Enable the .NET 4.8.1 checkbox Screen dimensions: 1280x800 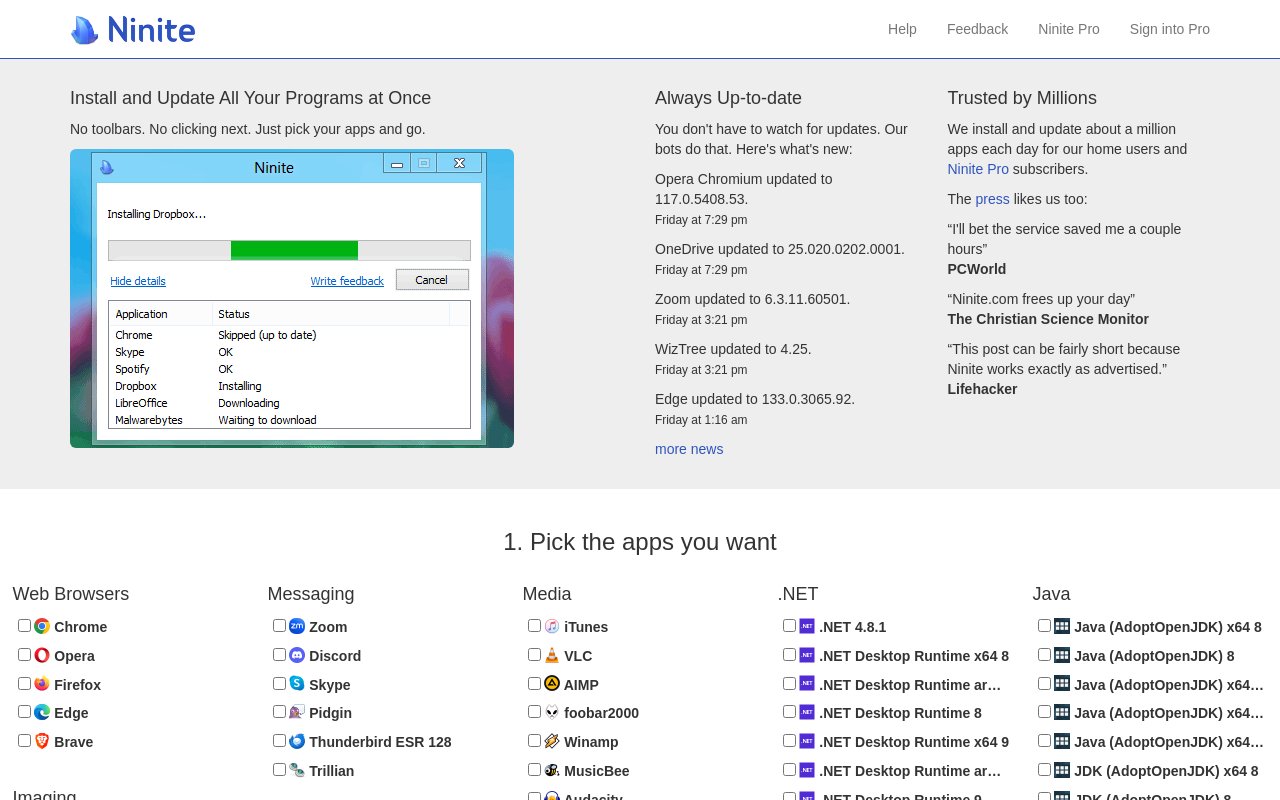(789, 625)
